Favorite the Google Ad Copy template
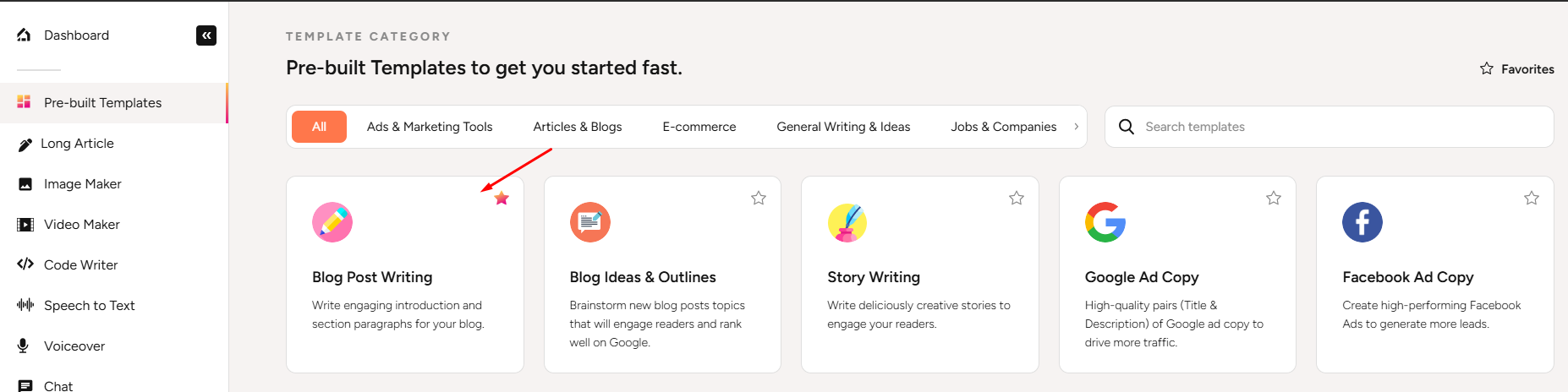Viewport: 1568px width, 392px height. 1274,199
